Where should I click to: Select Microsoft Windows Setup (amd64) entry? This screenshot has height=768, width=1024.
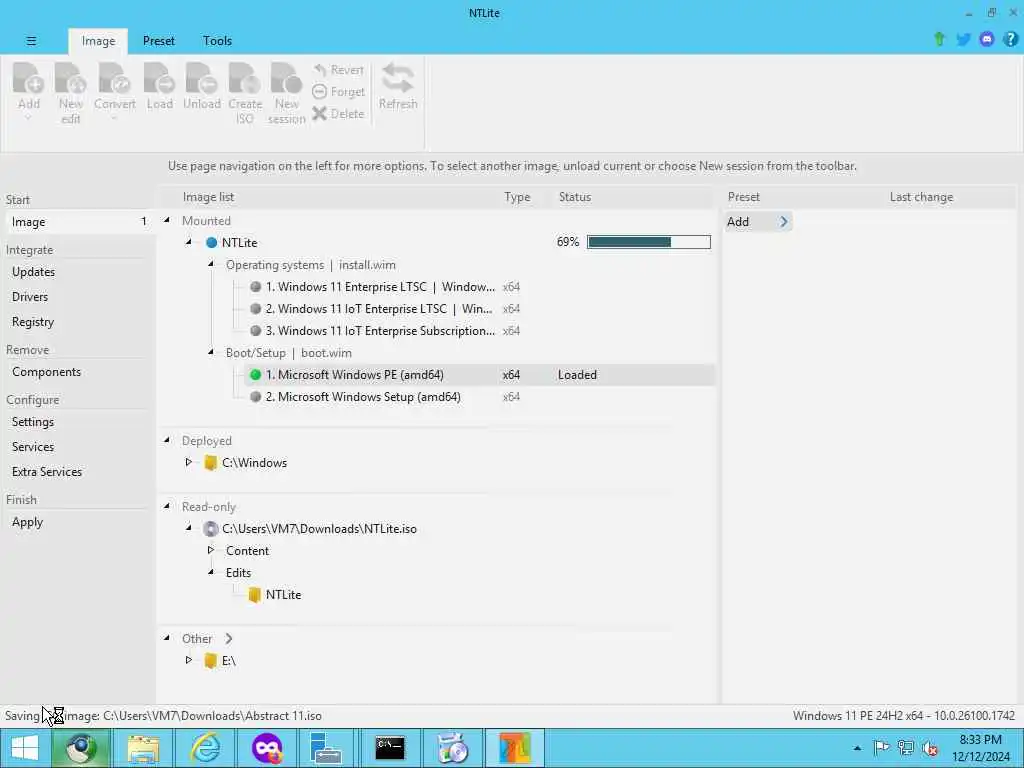tap(363, 397)
